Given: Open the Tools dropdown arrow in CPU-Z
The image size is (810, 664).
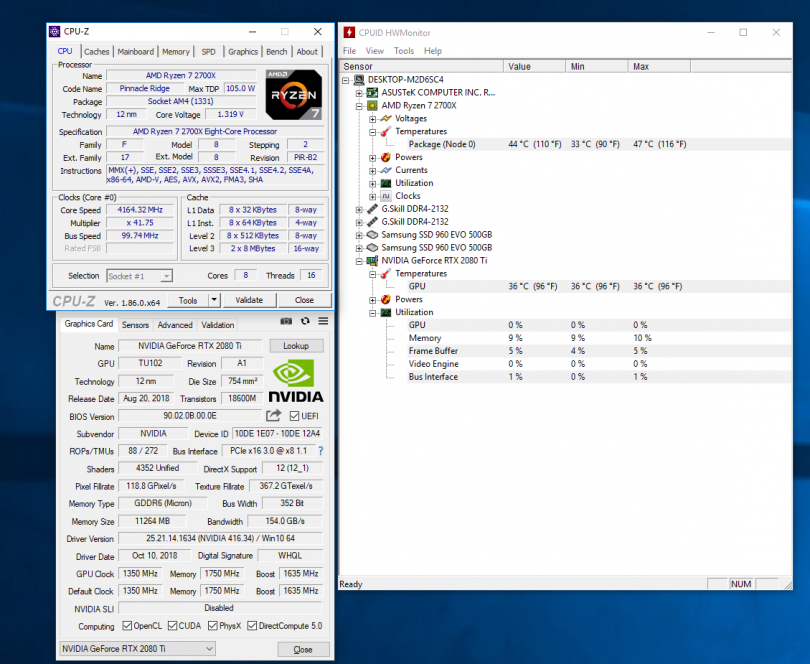Looking at the screenshot, I should click(214, 300).
